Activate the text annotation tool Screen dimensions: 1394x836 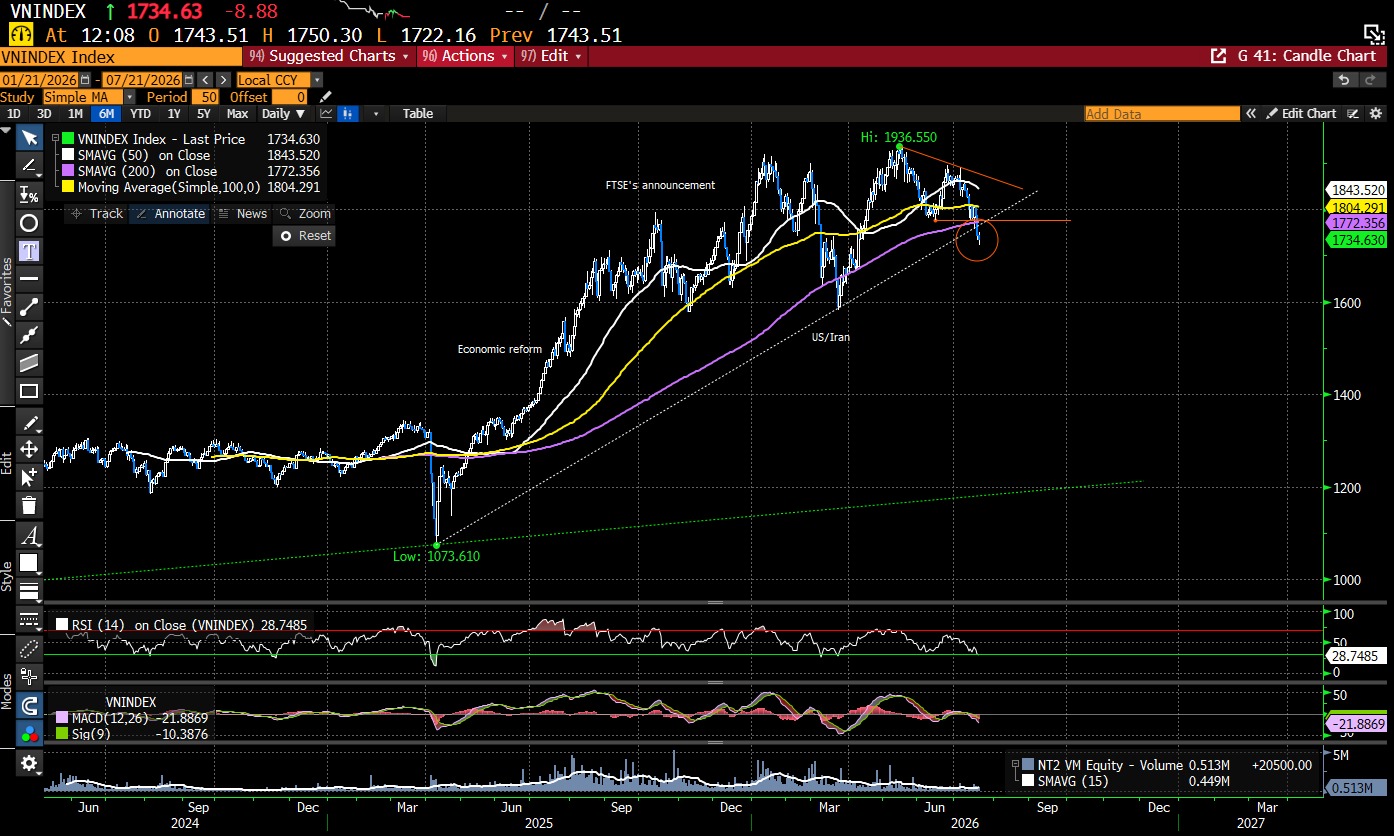[29, 250]
